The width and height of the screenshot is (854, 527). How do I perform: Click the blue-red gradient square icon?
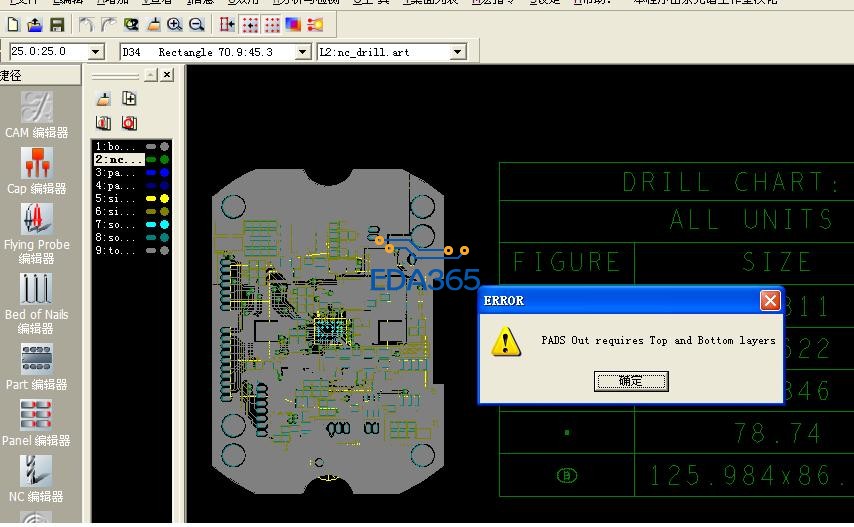[293, 24]
